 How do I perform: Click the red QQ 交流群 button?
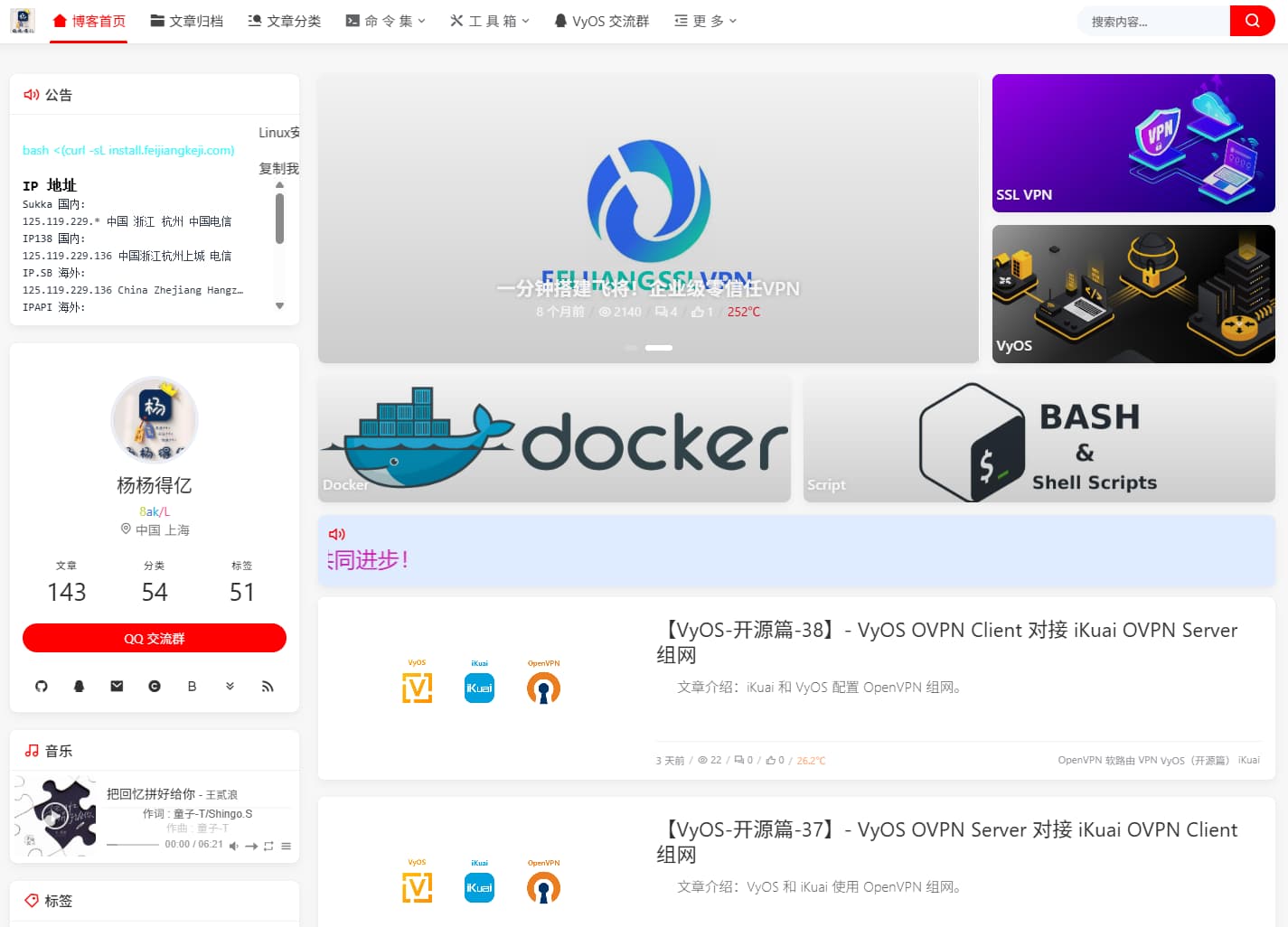click(154, 638)
